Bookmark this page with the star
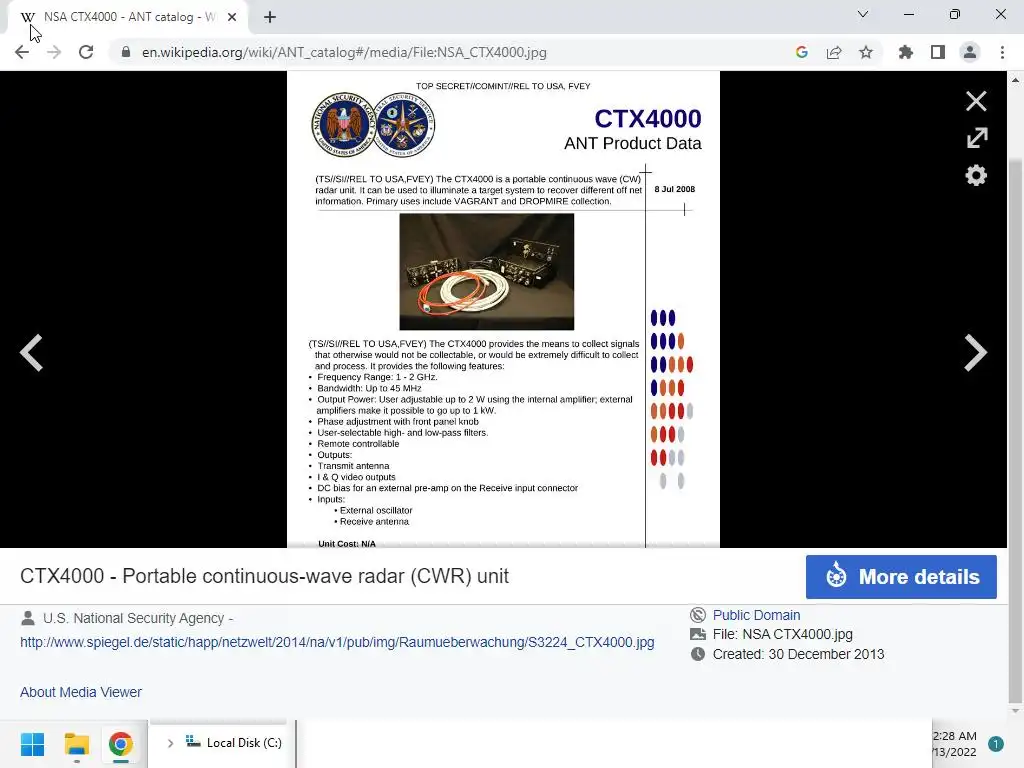The width and height of the screenshot is (1024, 768). pos(866,52)
